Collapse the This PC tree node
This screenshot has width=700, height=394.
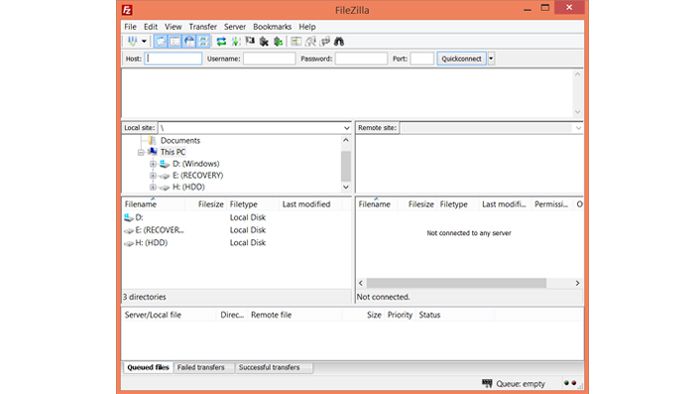tap(141, 152)
